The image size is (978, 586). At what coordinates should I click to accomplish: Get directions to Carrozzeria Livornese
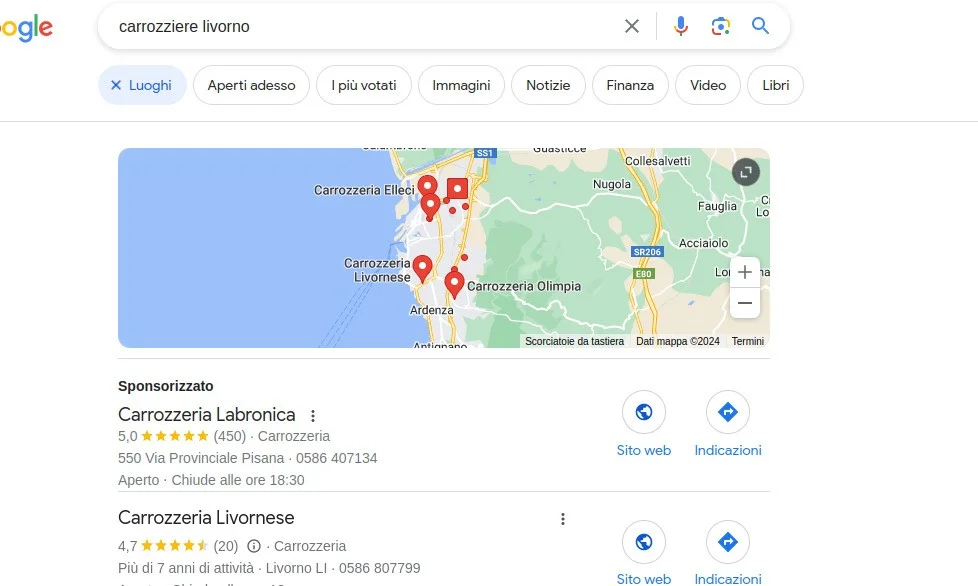tap(728, 542)
